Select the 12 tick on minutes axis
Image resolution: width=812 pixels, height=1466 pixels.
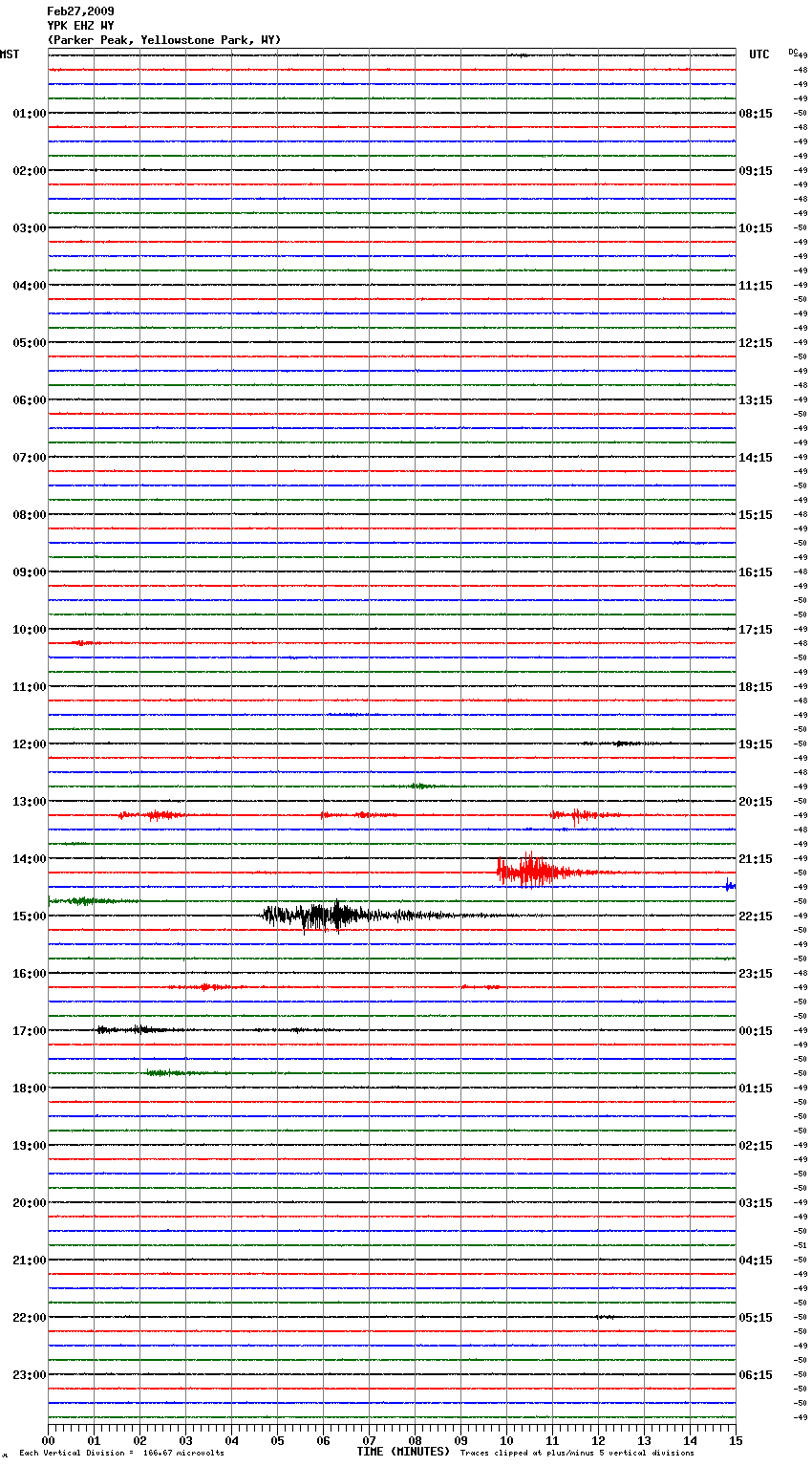pyautogui.click(x=598, y=1440)
